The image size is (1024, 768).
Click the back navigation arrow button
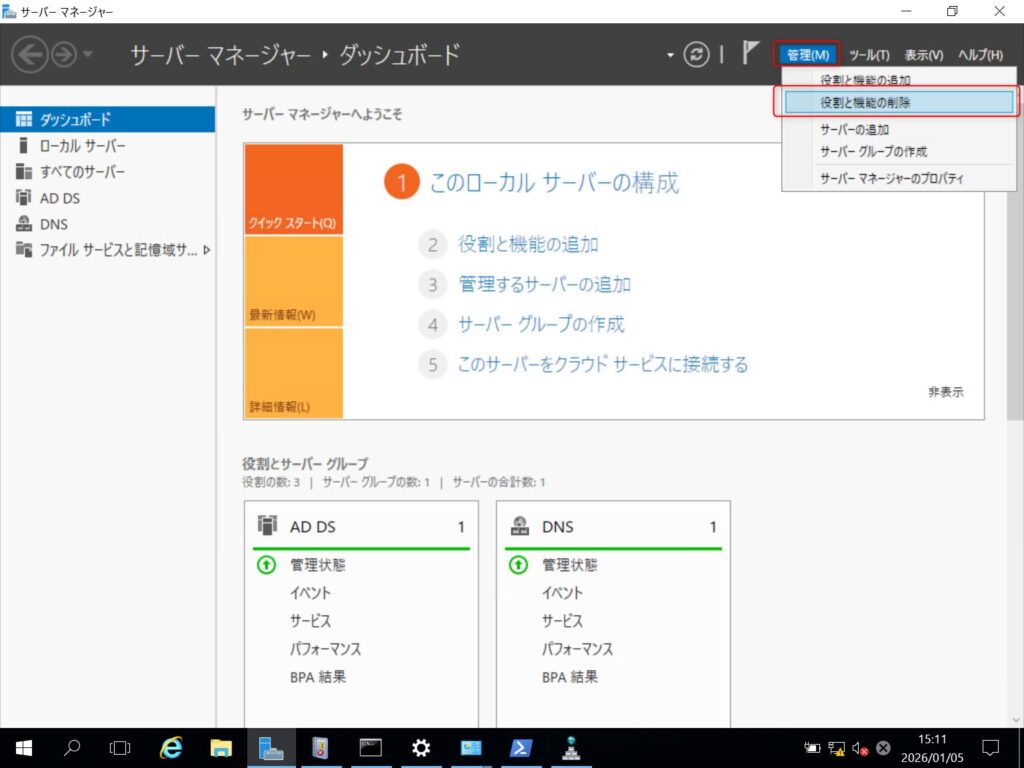[x=29, y=55]
